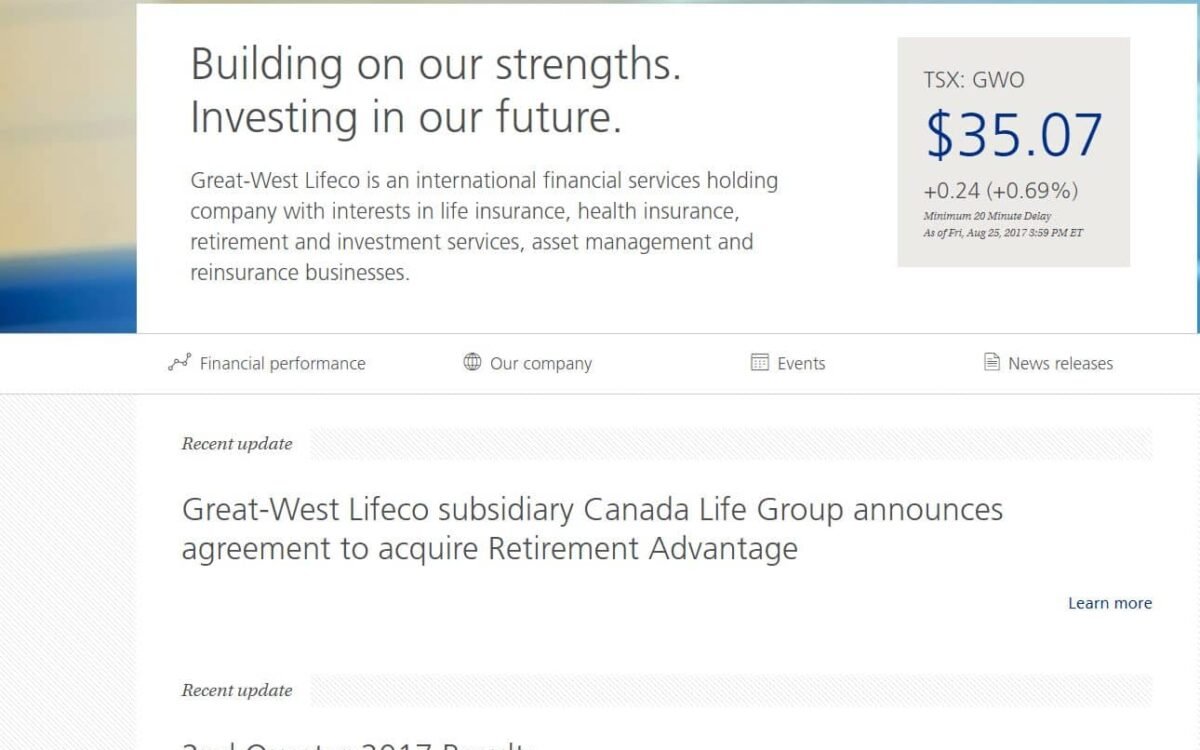Screen dimensions: 1200x750
Task: Click the $35.07 stock price
Action: point(1012,132)
